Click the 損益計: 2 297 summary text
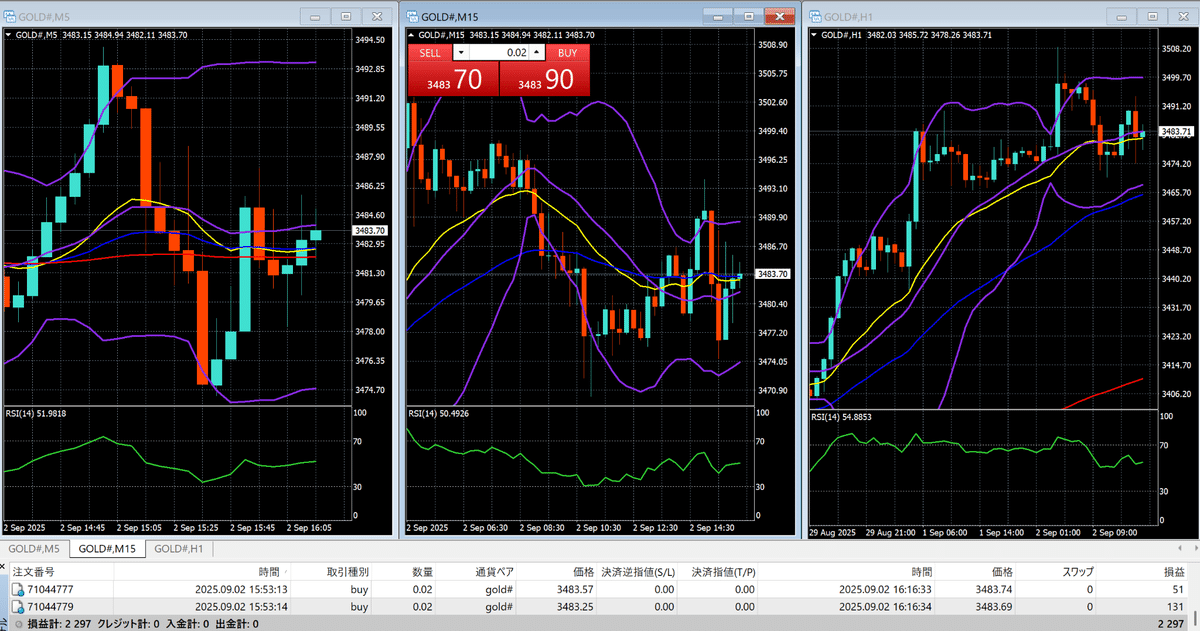 point(58,623)
